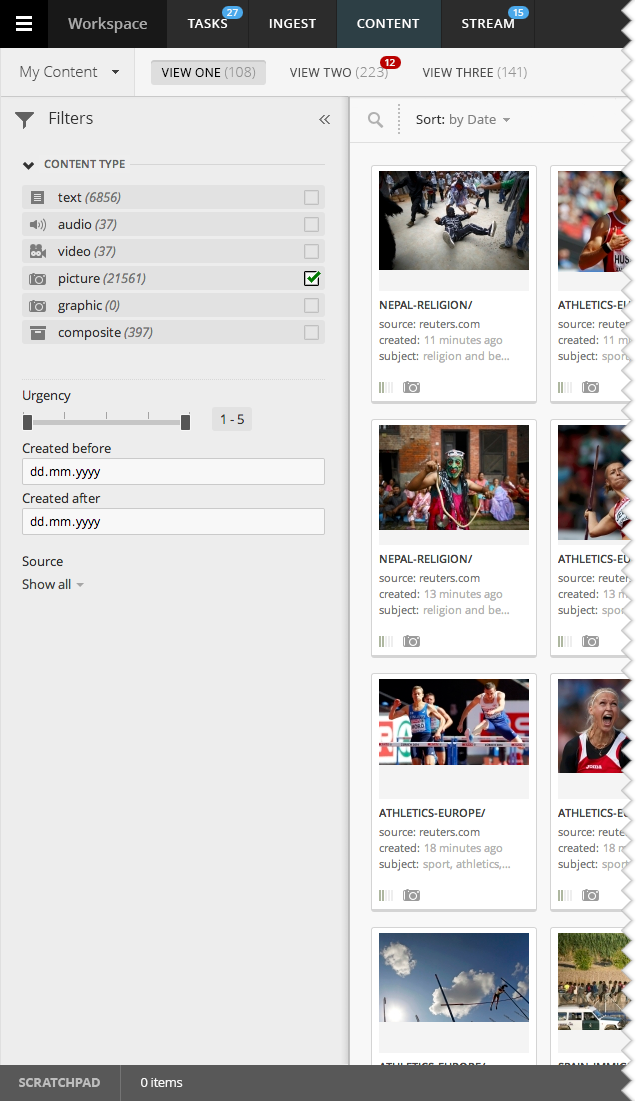
Task: Enable the audio content type checkbox
Action: coord(311,225)
